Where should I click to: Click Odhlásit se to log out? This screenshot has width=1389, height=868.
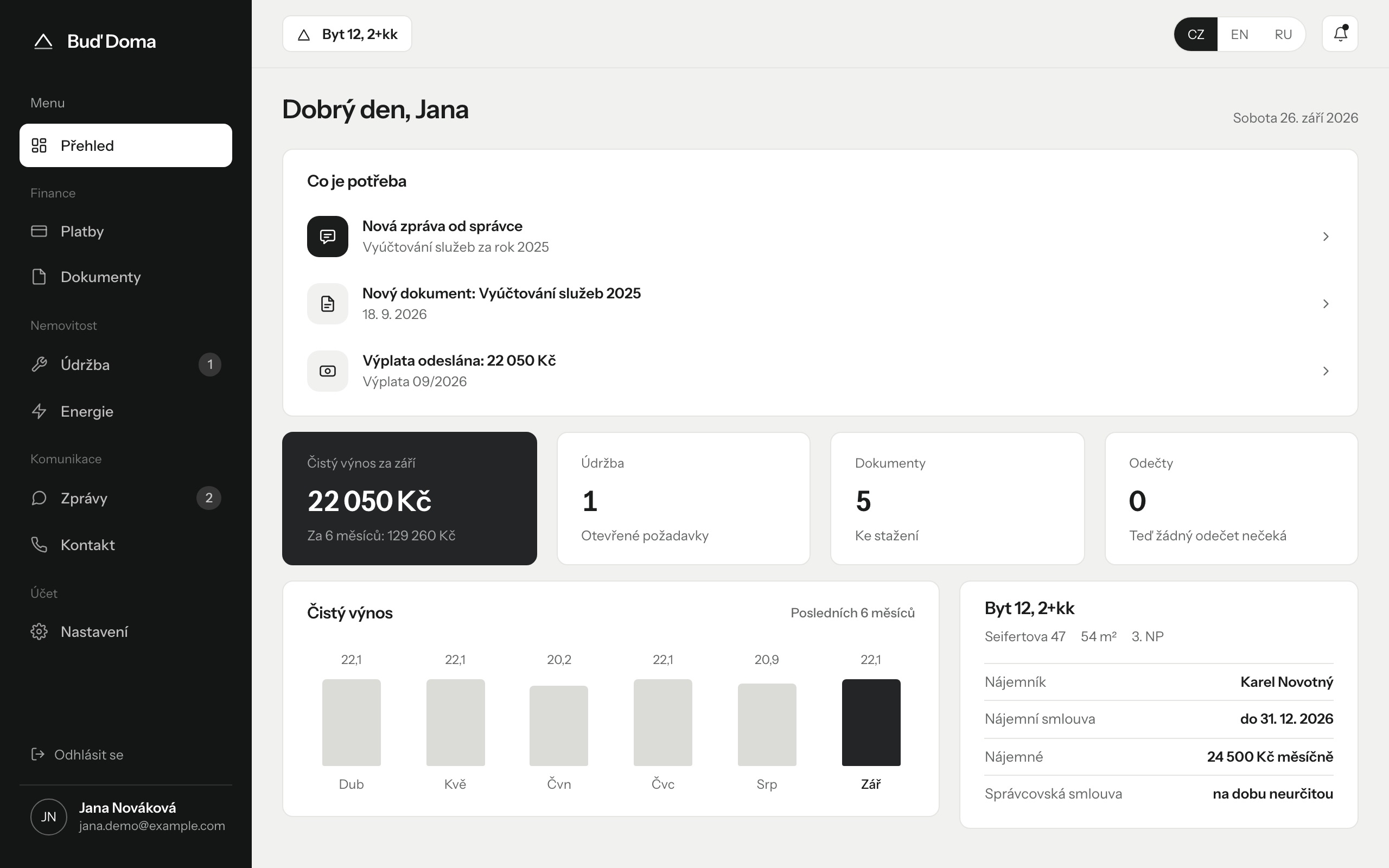[x=77, y=754]
